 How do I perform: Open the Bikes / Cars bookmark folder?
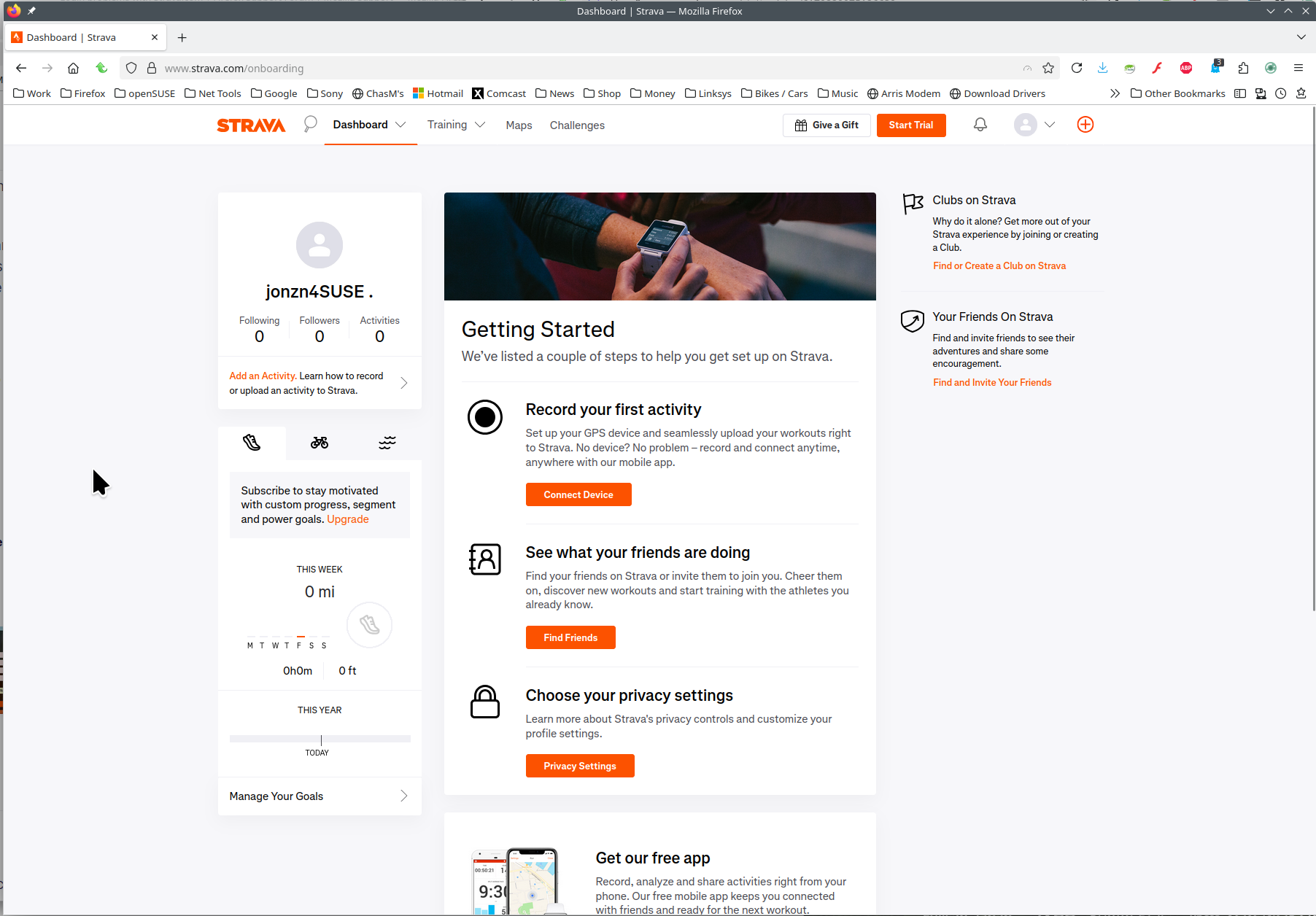774,93
